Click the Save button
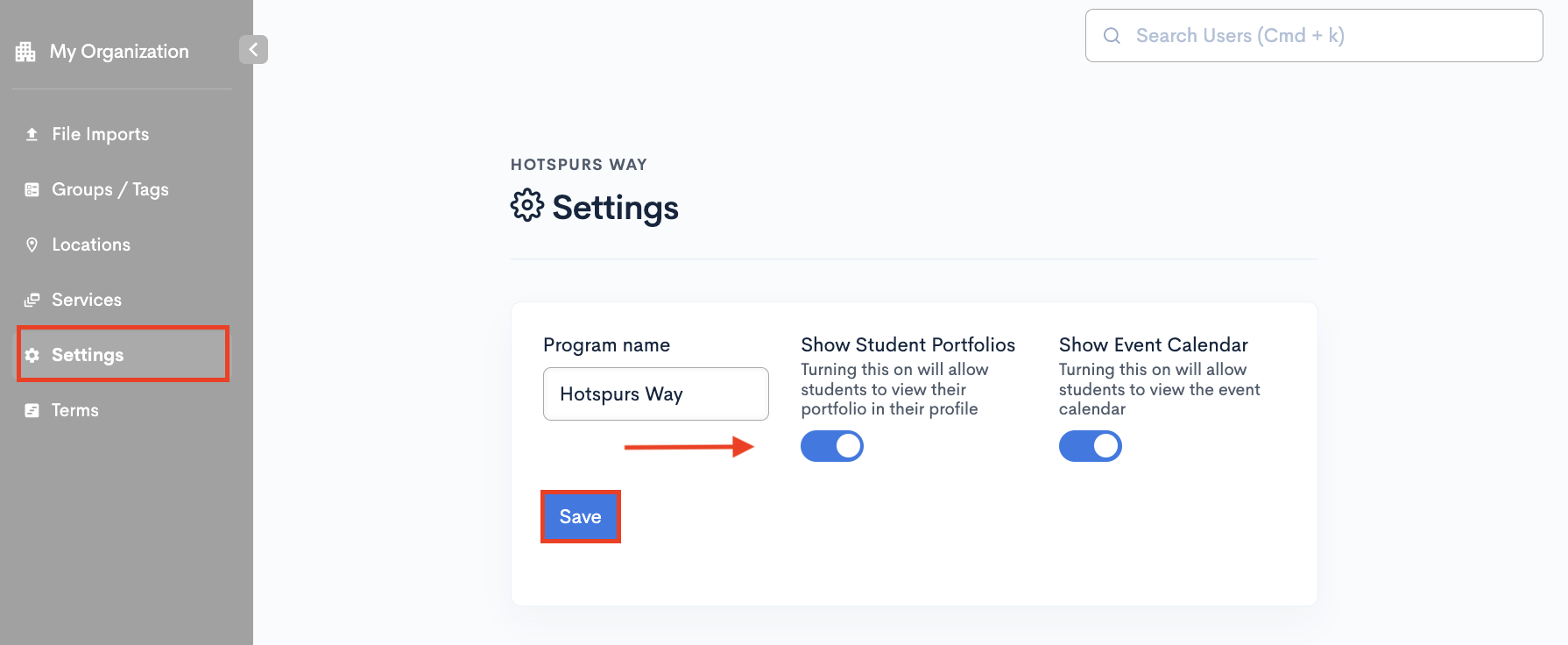This screenshot has width=1568, height=645. coord(580,516)
